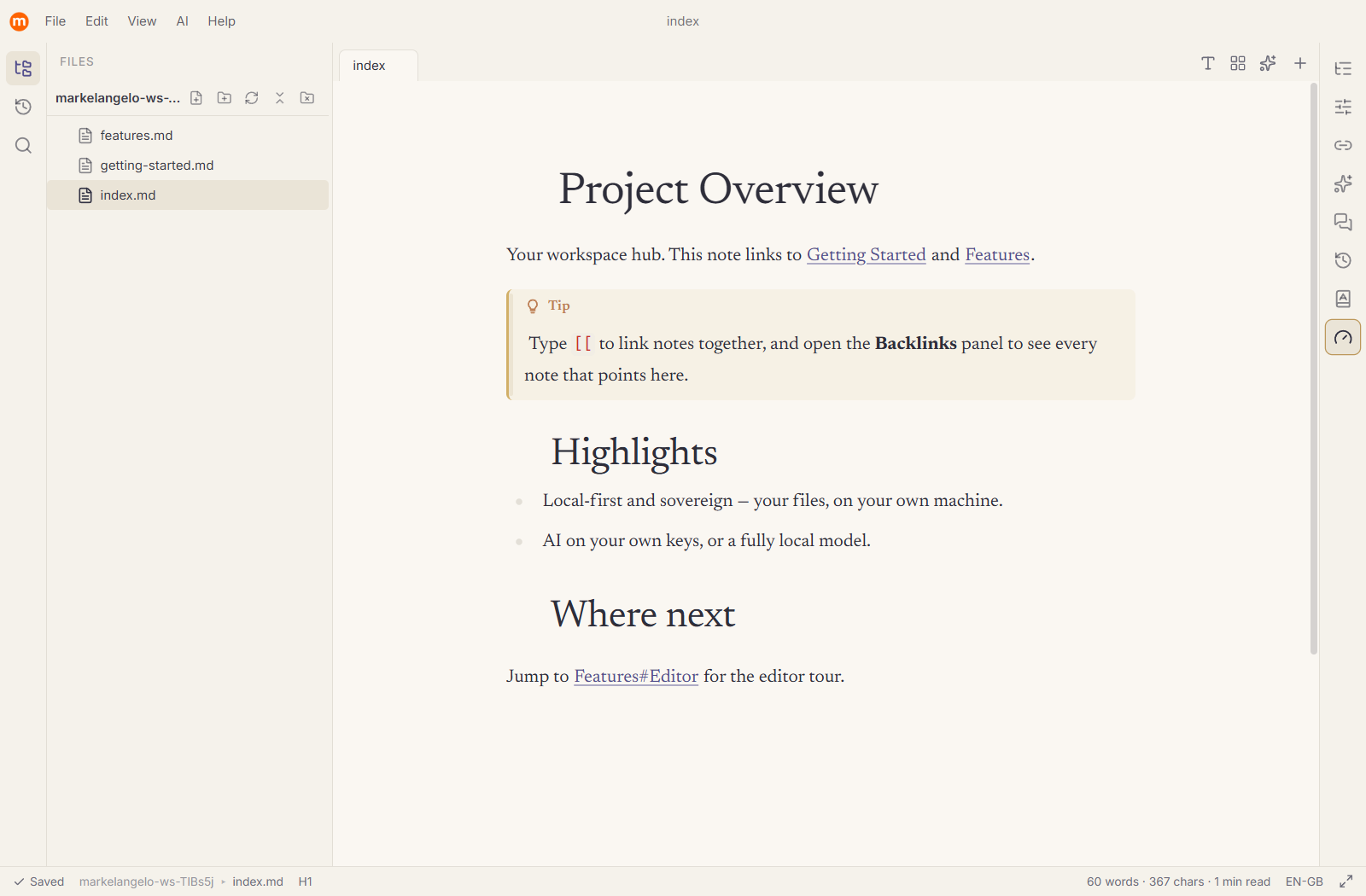The height and width of the screenshot is (896, 1366).
Task: Open the search panel icon
Action: [23, 145]
